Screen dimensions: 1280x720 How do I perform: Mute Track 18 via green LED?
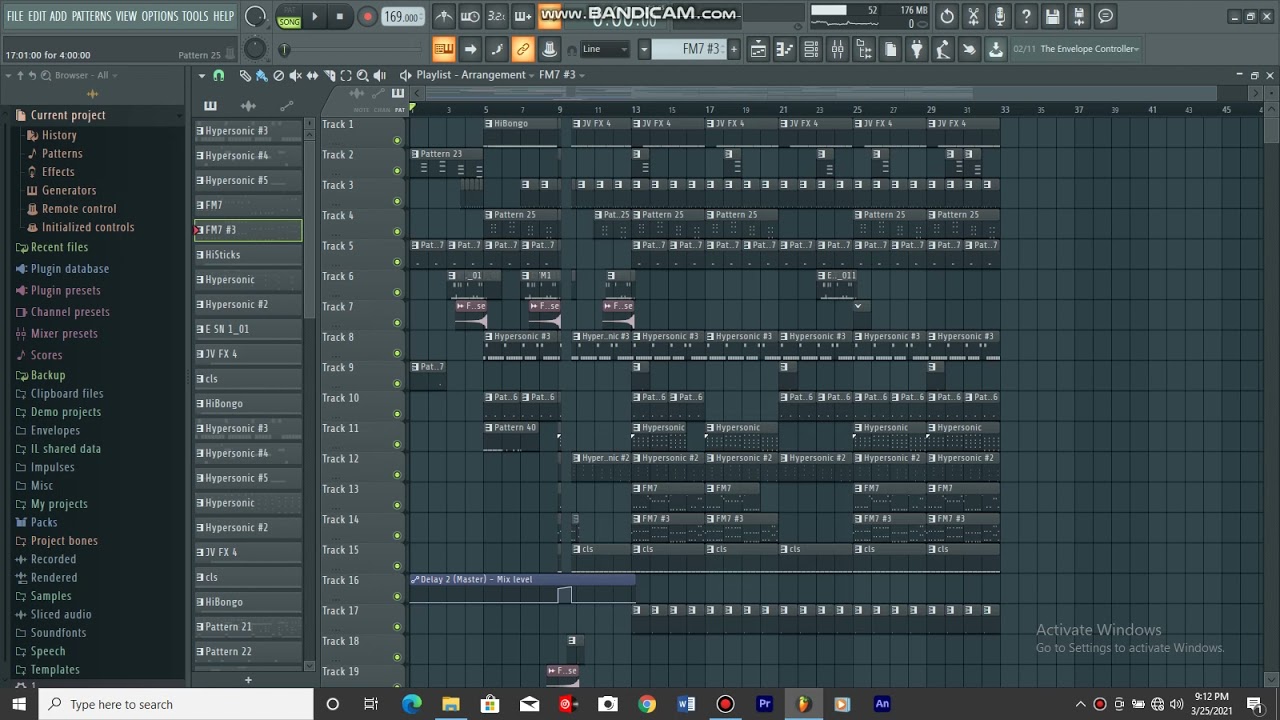[397, 657]
